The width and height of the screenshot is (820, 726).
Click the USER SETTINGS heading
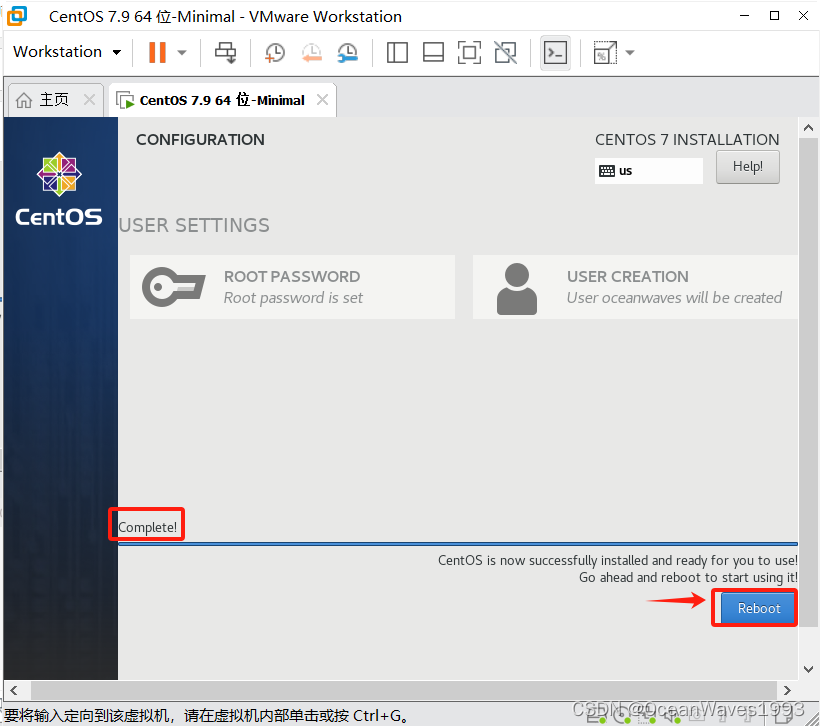[x=194, y=225]
